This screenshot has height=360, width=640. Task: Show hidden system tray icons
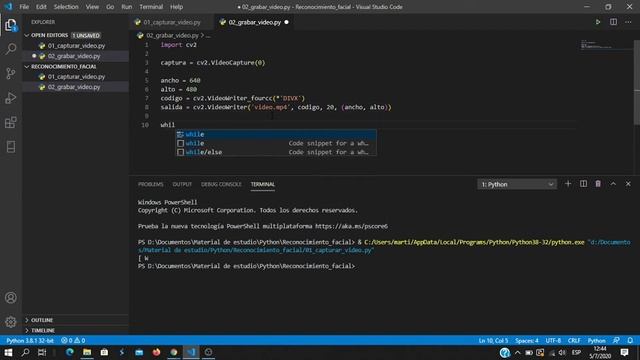(518, 352)
